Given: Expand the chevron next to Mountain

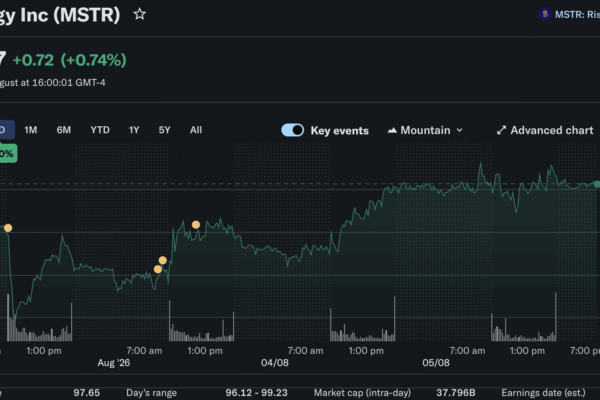Looking at the screenshot, I should tap(460, 131).
